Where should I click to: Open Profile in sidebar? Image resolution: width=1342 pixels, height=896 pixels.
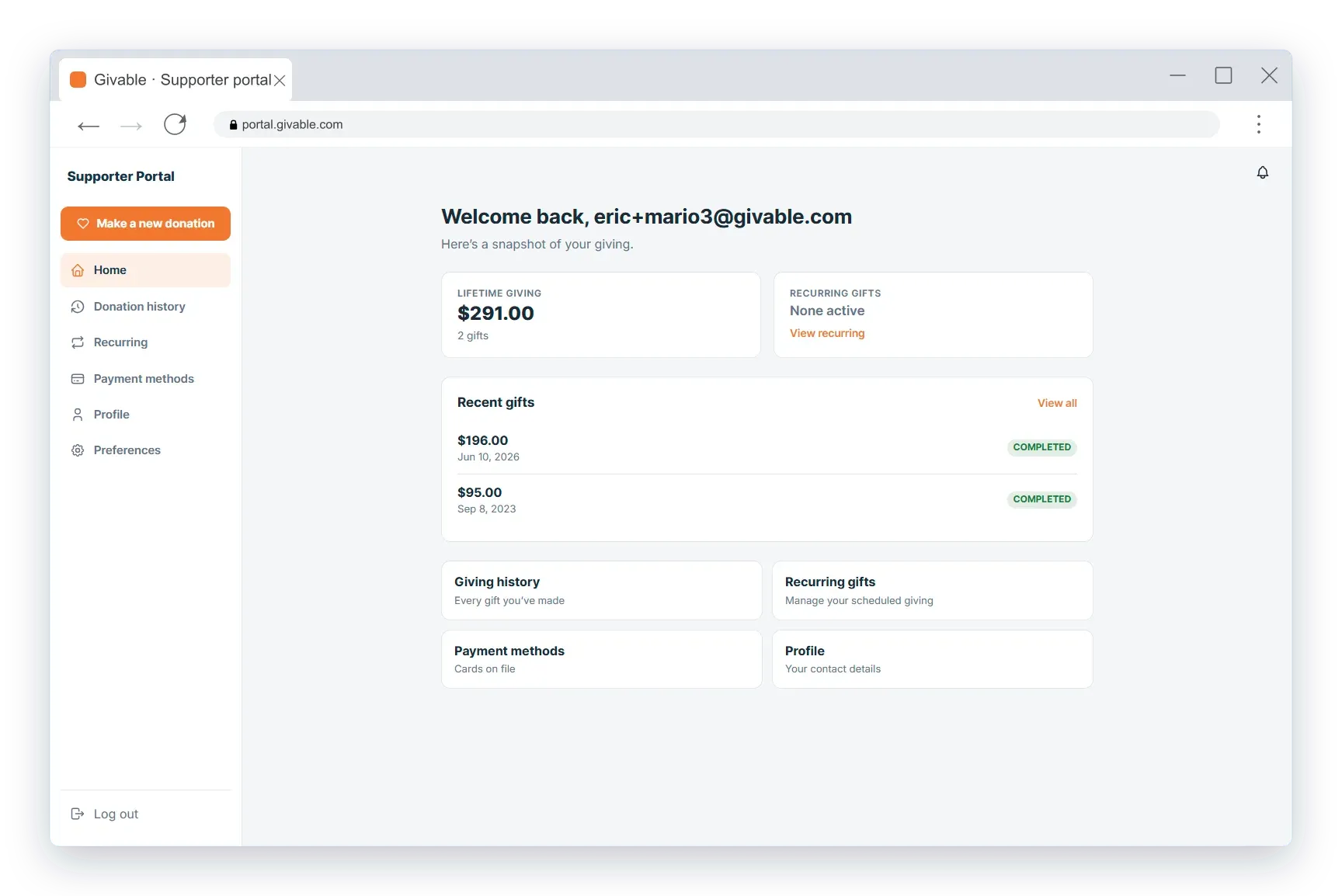click(x=145, y=415)
